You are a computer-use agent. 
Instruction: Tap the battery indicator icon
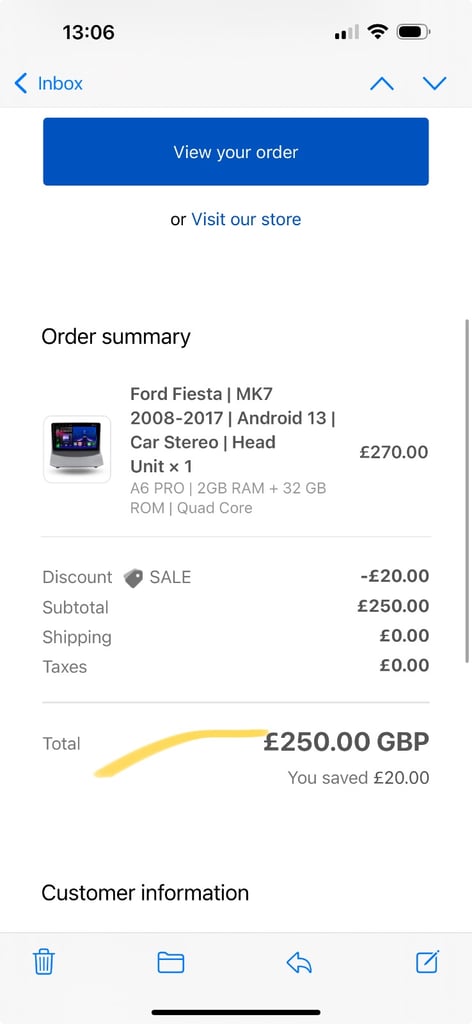413,31
